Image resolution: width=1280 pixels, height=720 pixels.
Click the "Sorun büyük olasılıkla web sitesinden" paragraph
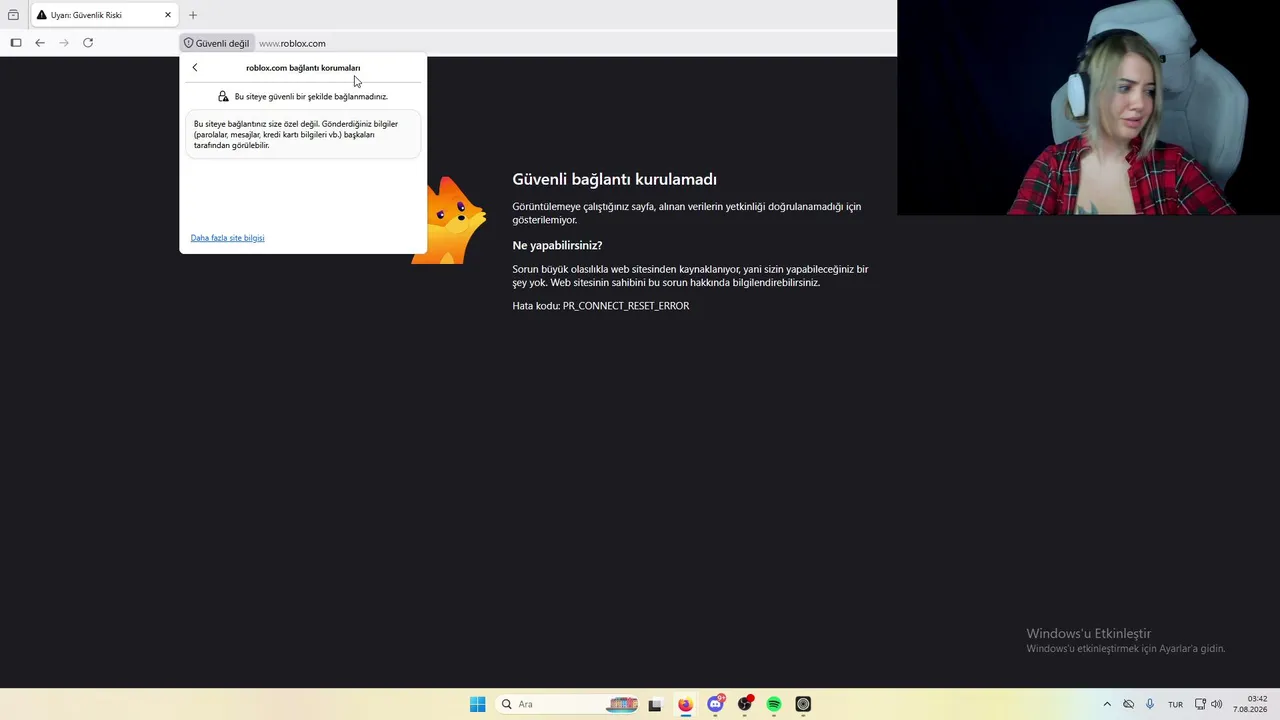click(x=690, y=276)
